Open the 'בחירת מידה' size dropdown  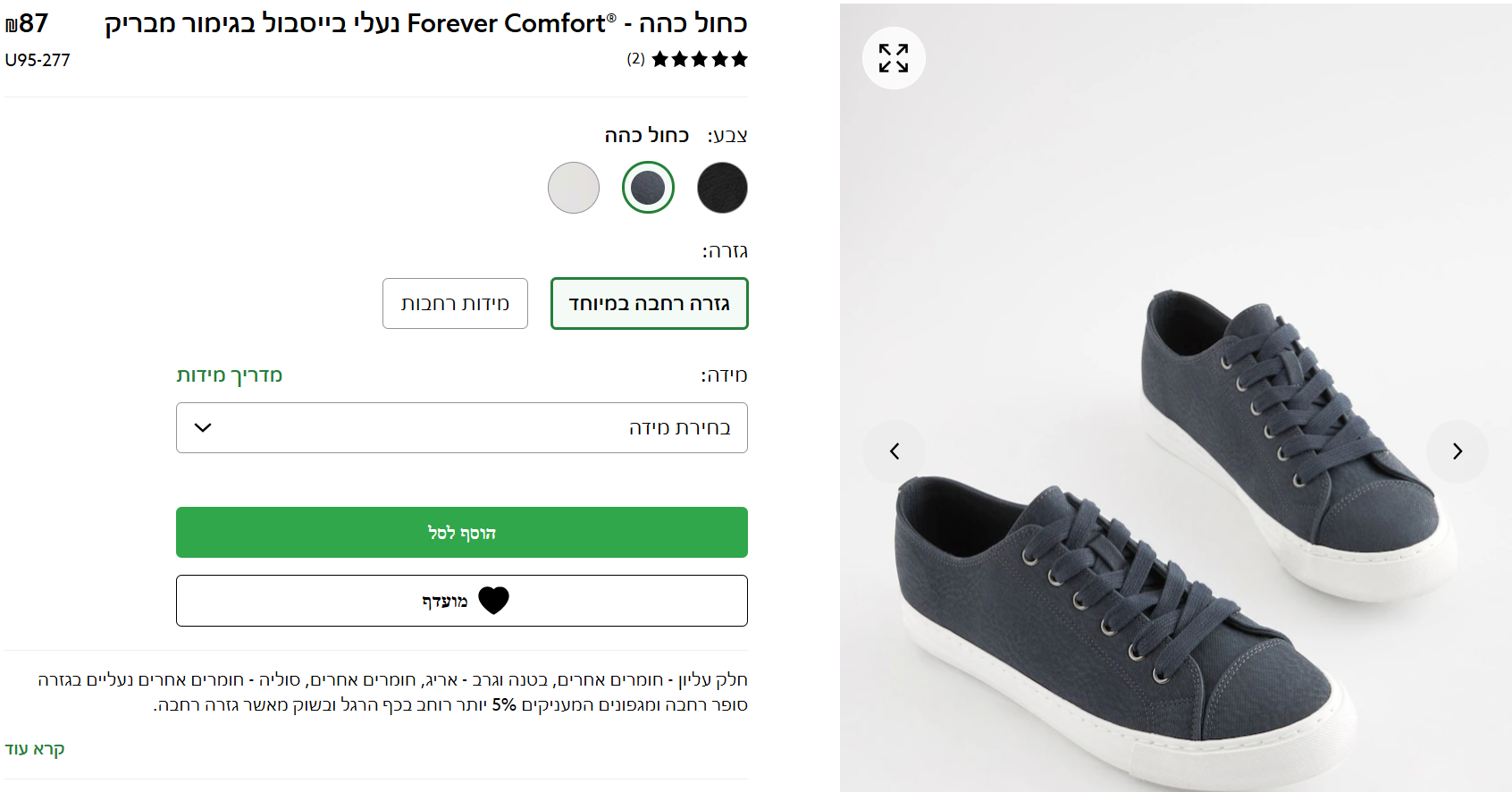point(462,427)
